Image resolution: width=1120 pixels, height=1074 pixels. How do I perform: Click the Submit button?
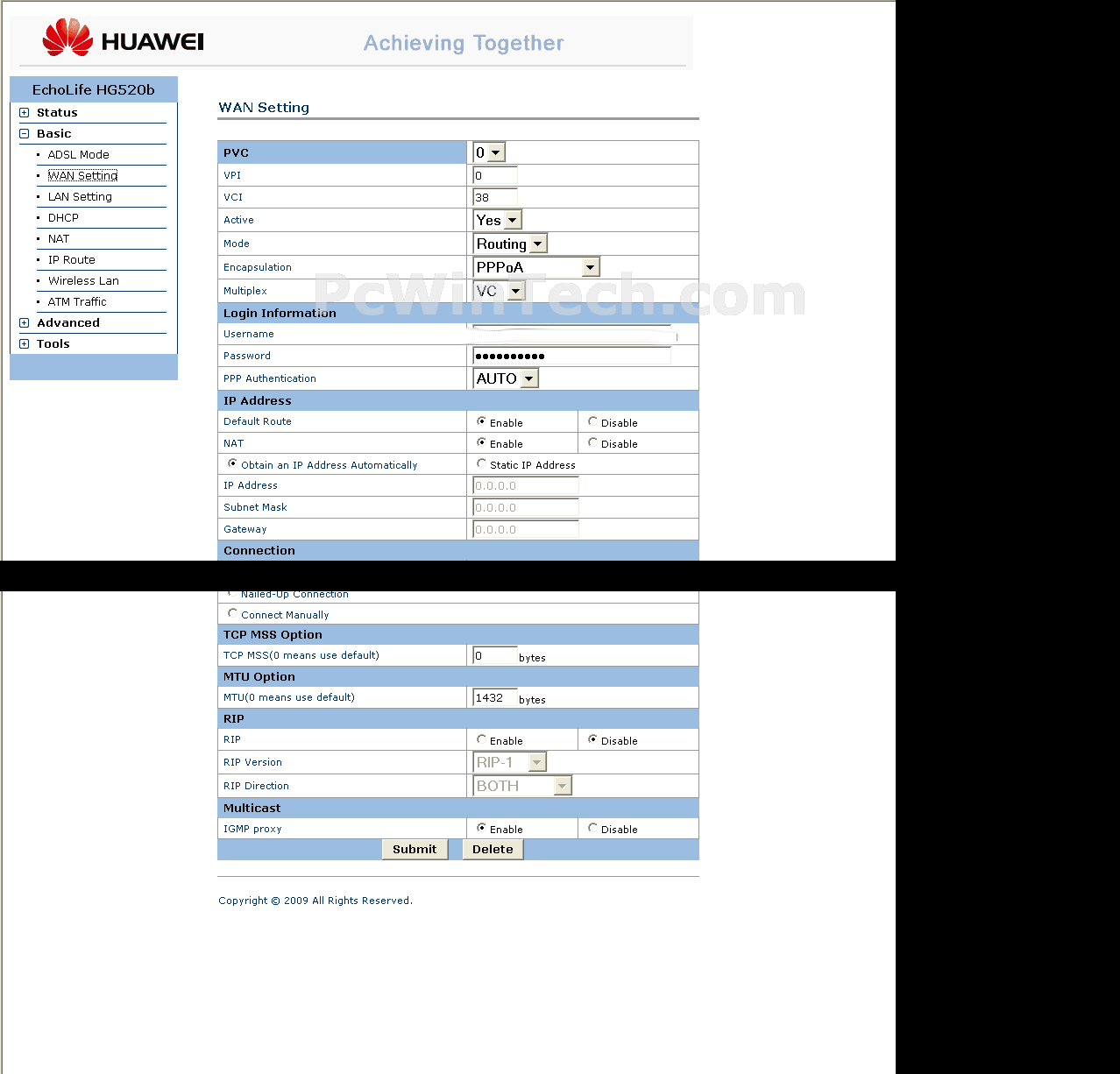click(x=415, y=849)
